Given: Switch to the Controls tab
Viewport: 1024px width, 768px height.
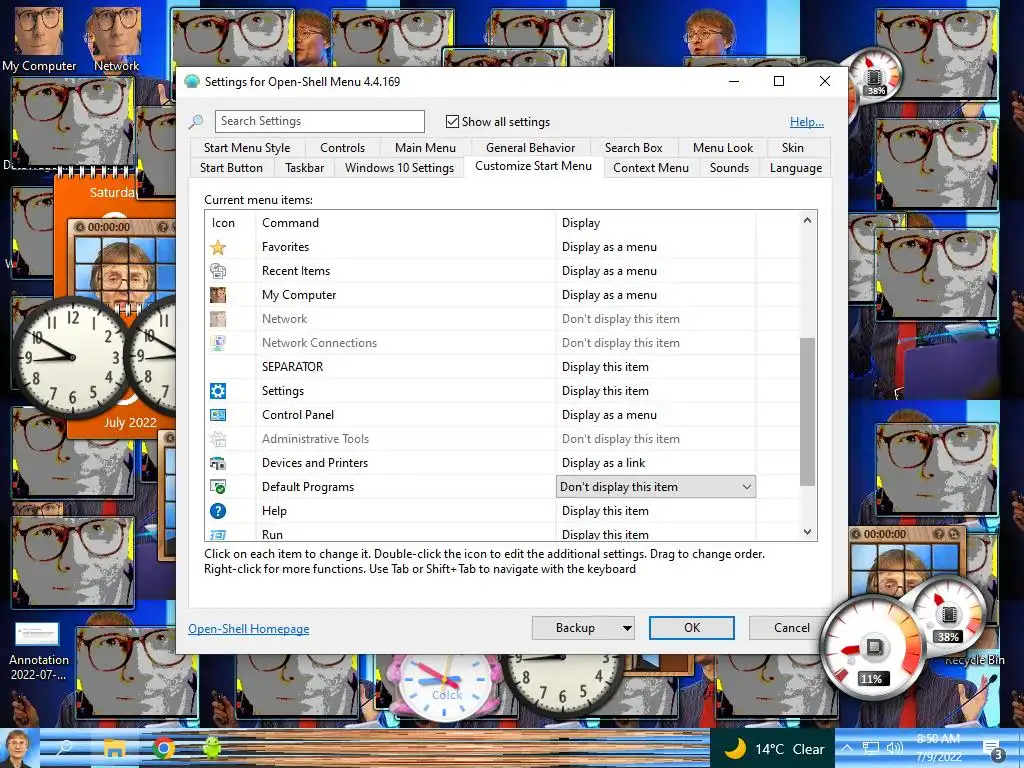Looking at the screenshot, I should 342,148.
